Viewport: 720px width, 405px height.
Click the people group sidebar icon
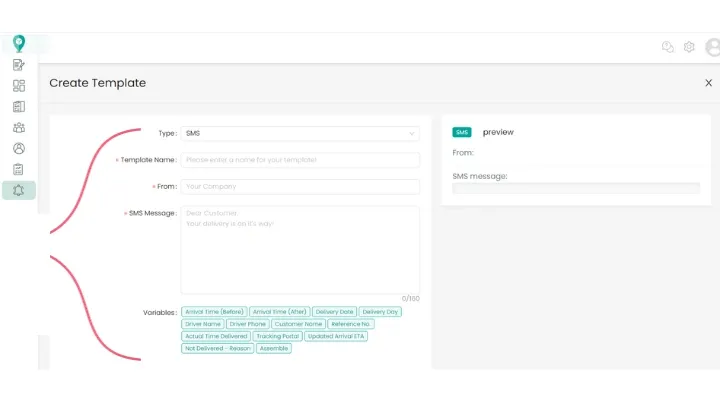(18, 127)
